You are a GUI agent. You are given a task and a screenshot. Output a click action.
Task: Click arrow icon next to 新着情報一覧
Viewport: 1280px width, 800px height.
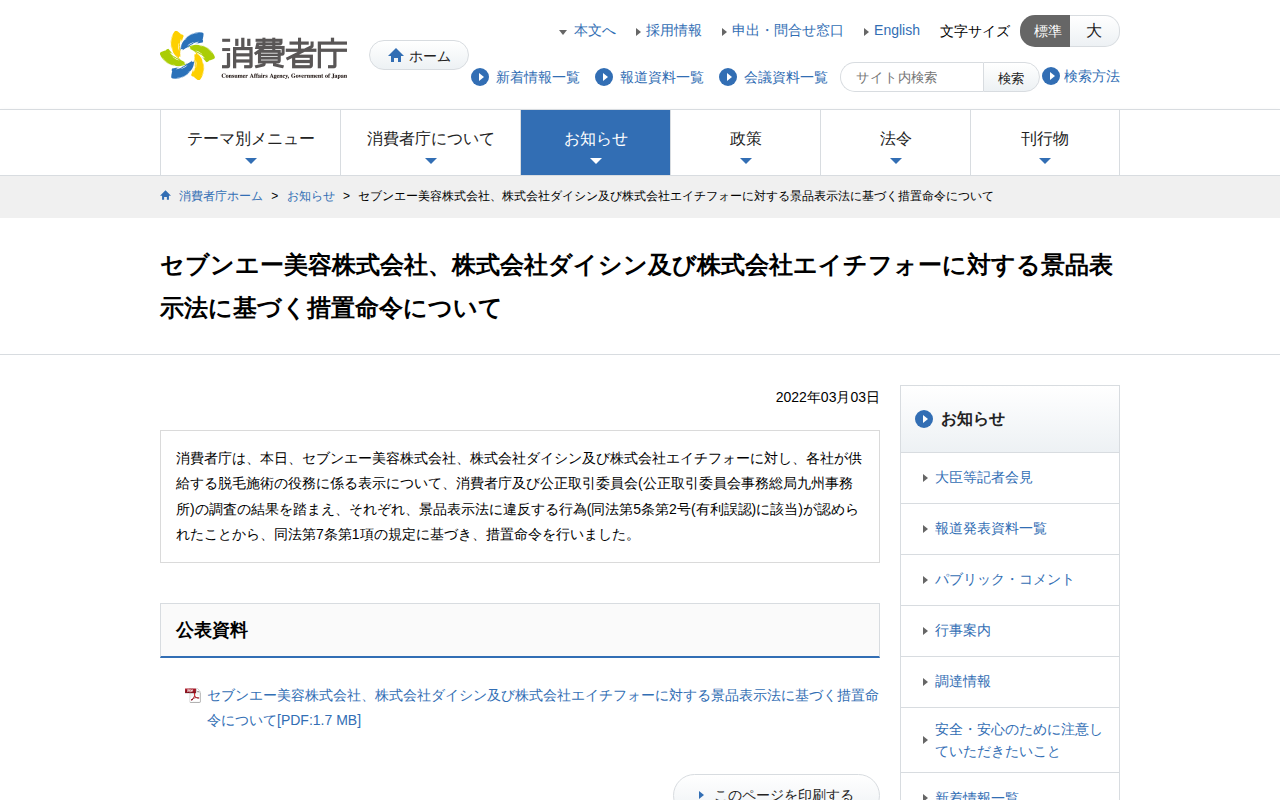480,77
